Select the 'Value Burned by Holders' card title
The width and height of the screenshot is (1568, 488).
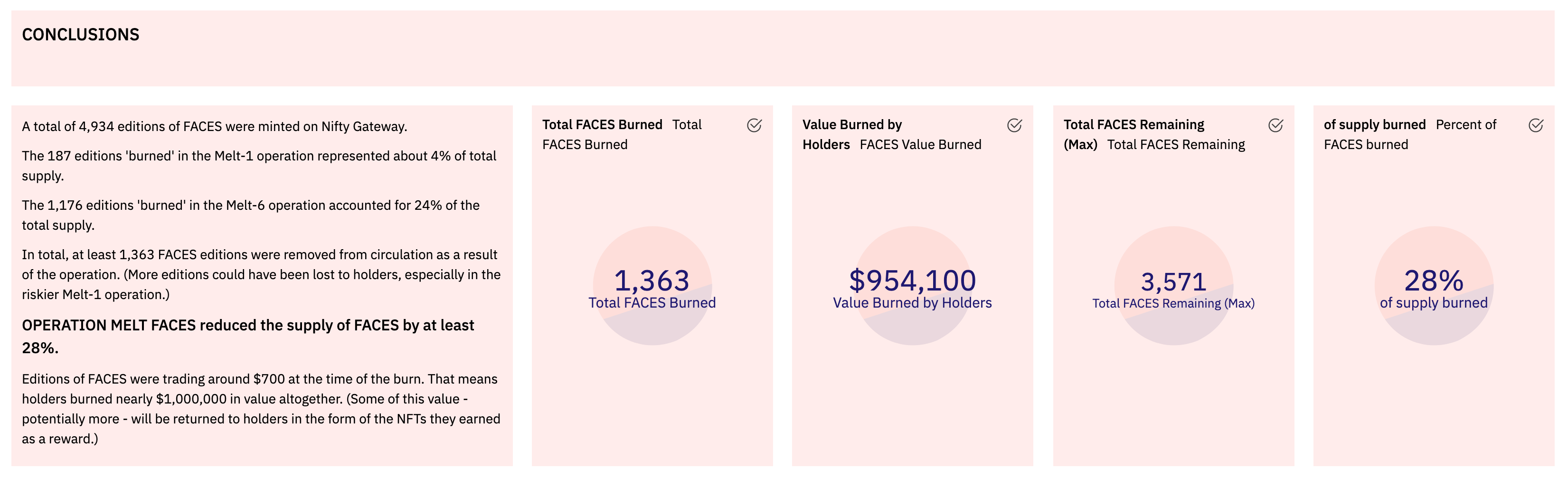(851, 125)
